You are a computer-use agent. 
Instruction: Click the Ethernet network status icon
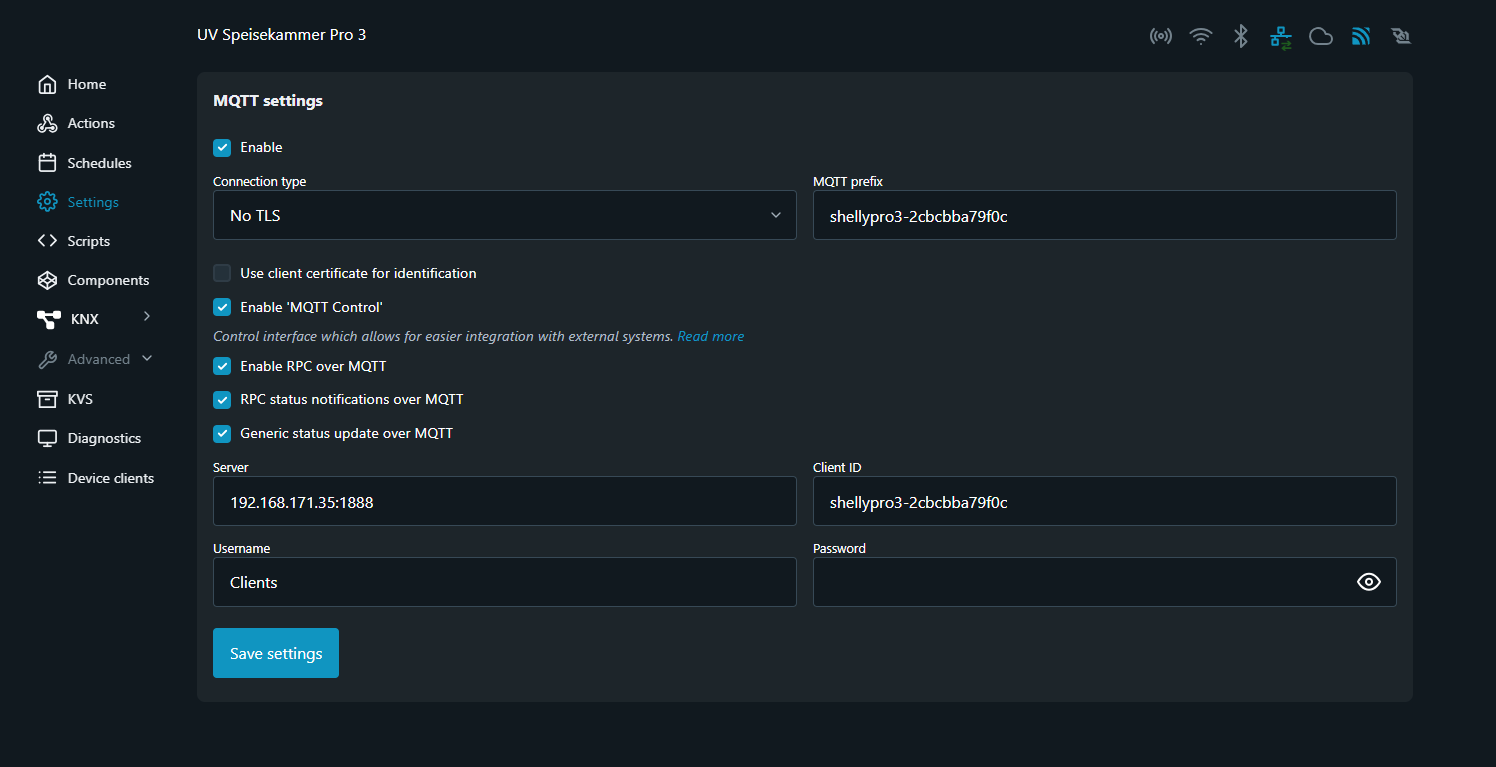click(1281, 37)
